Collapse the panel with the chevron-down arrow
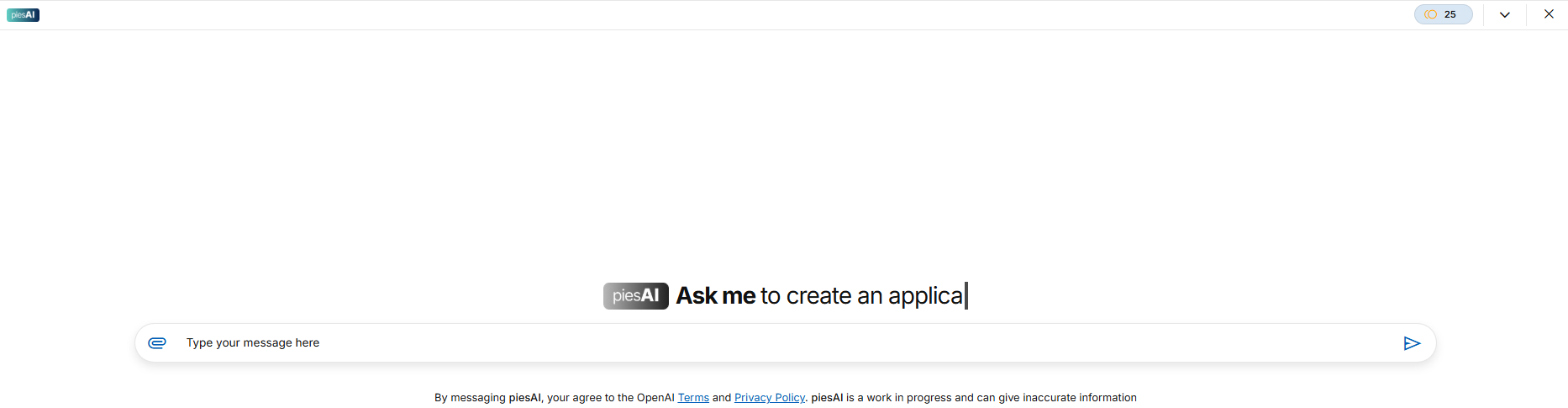The image size is (1568, 408). tap(1504, 14)
